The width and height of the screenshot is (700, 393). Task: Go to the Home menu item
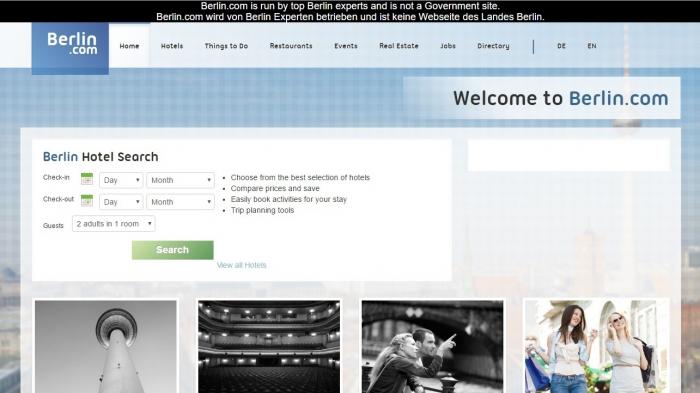[x=129, y=46]
